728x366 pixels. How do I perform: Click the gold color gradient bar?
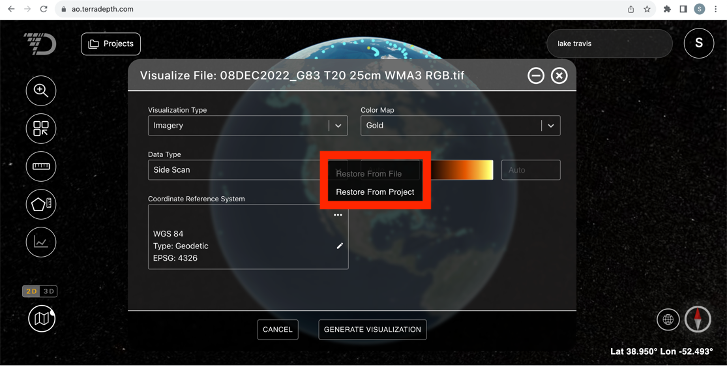[x=462, y=170]
